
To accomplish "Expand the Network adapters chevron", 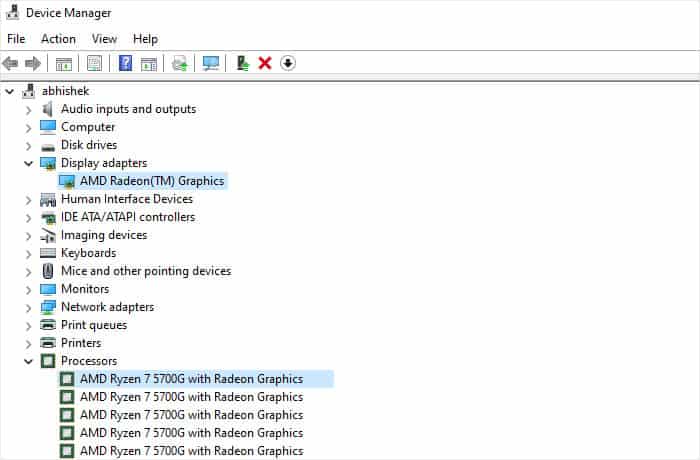I will (x=29, y=308).
